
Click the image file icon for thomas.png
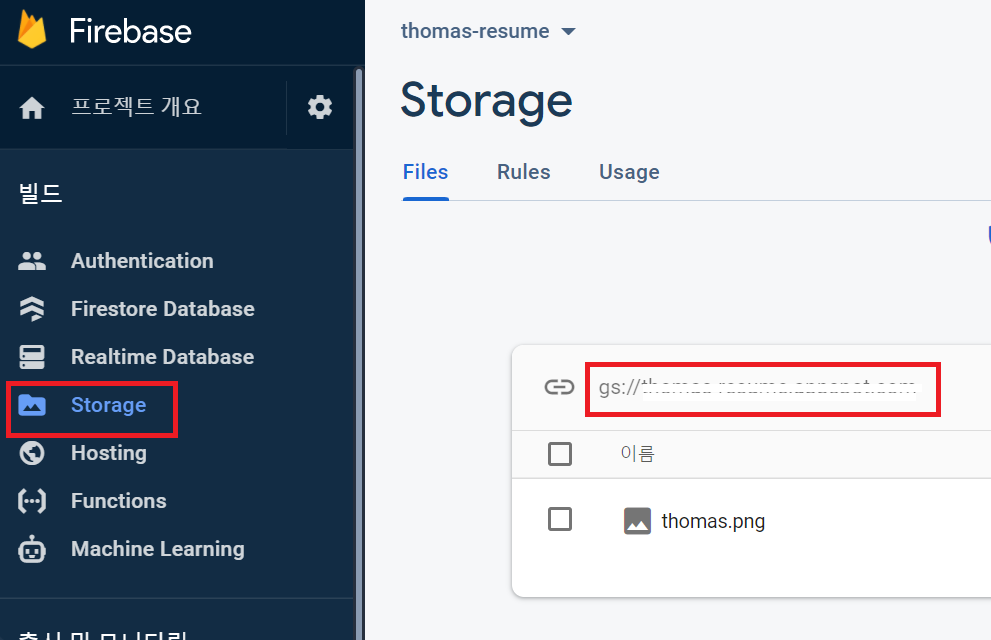pos(637,521)
